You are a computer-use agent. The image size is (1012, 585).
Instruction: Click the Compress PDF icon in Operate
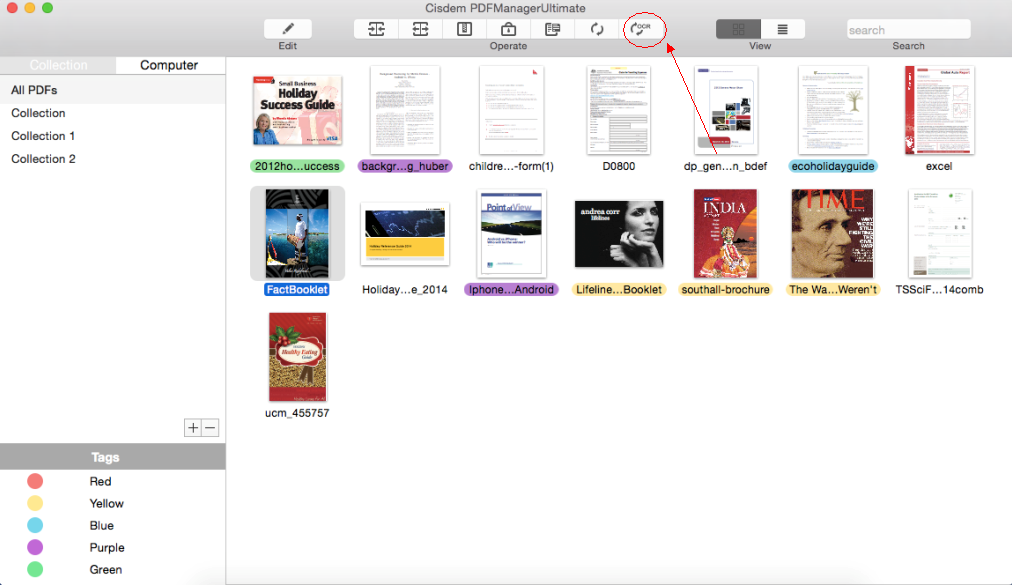pos(464,29)
